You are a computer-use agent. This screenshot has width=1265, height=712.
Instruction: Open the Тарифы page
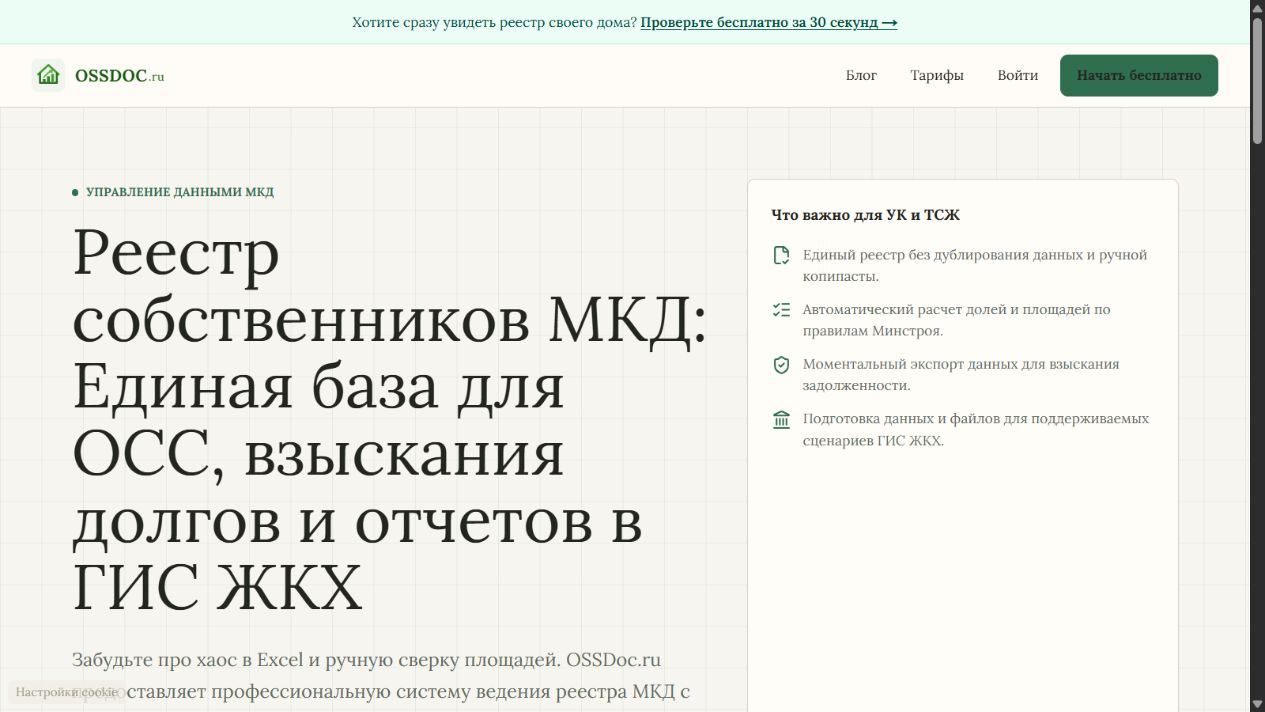pos(937,75)
